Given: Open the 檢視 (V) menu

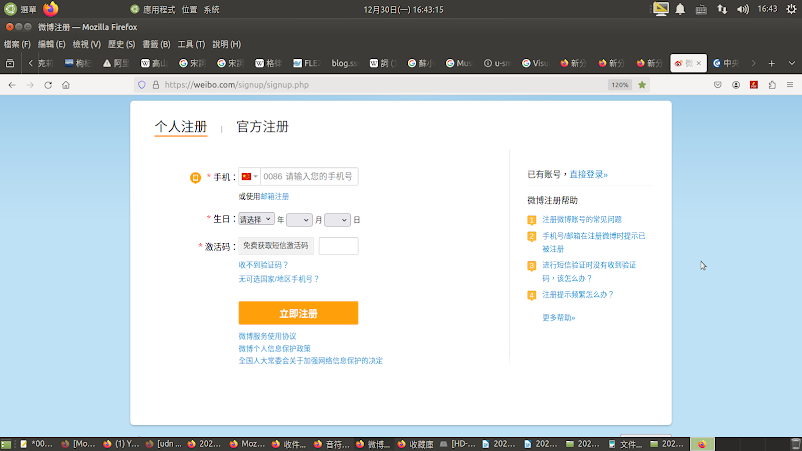Looking at the screenshot, I should 86,44.
